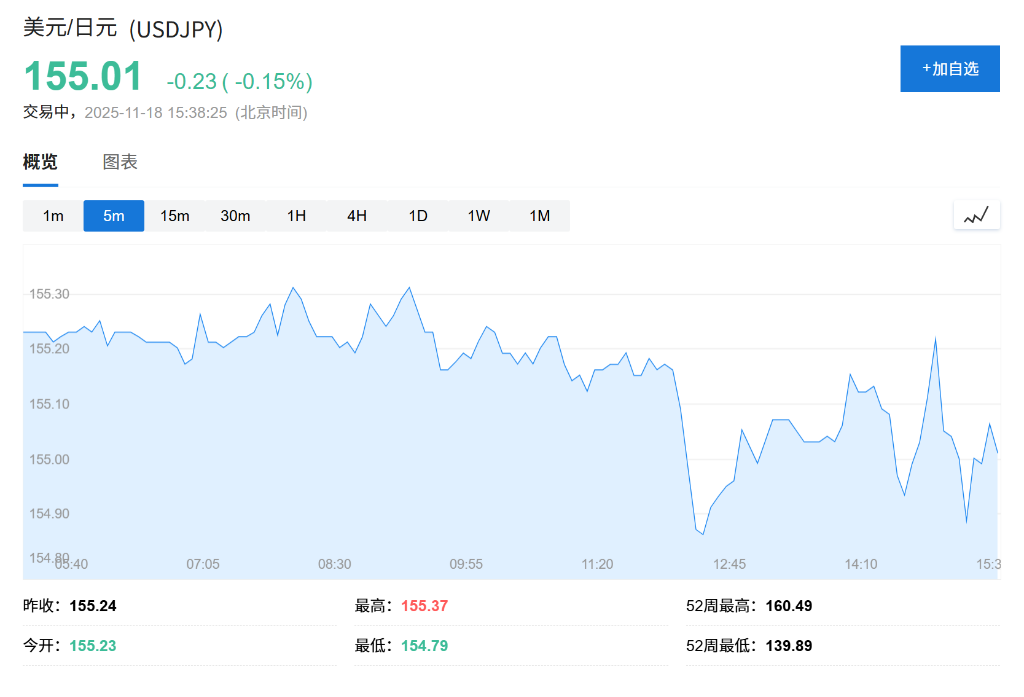Click the 最低 low value 154.79
This screenshot has width=1024, height=697.
click(424, 645)
